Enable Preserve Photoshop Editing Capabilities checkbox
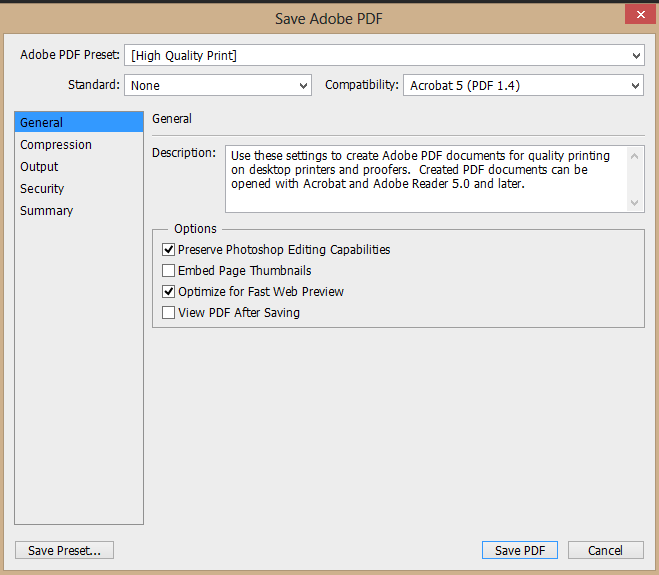Viewport: 659px width, 575px height. [168, 249]
